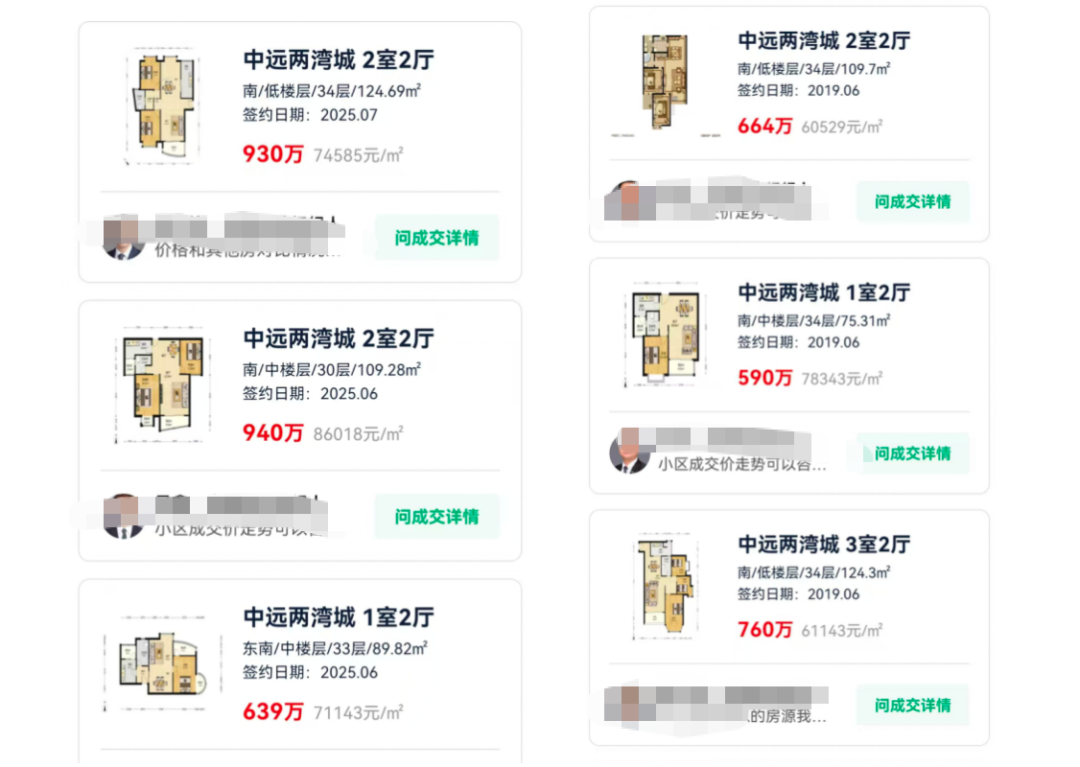Select the 664万 price text
This screenshot has height=767, width=1080.
[x=765, y=127]
